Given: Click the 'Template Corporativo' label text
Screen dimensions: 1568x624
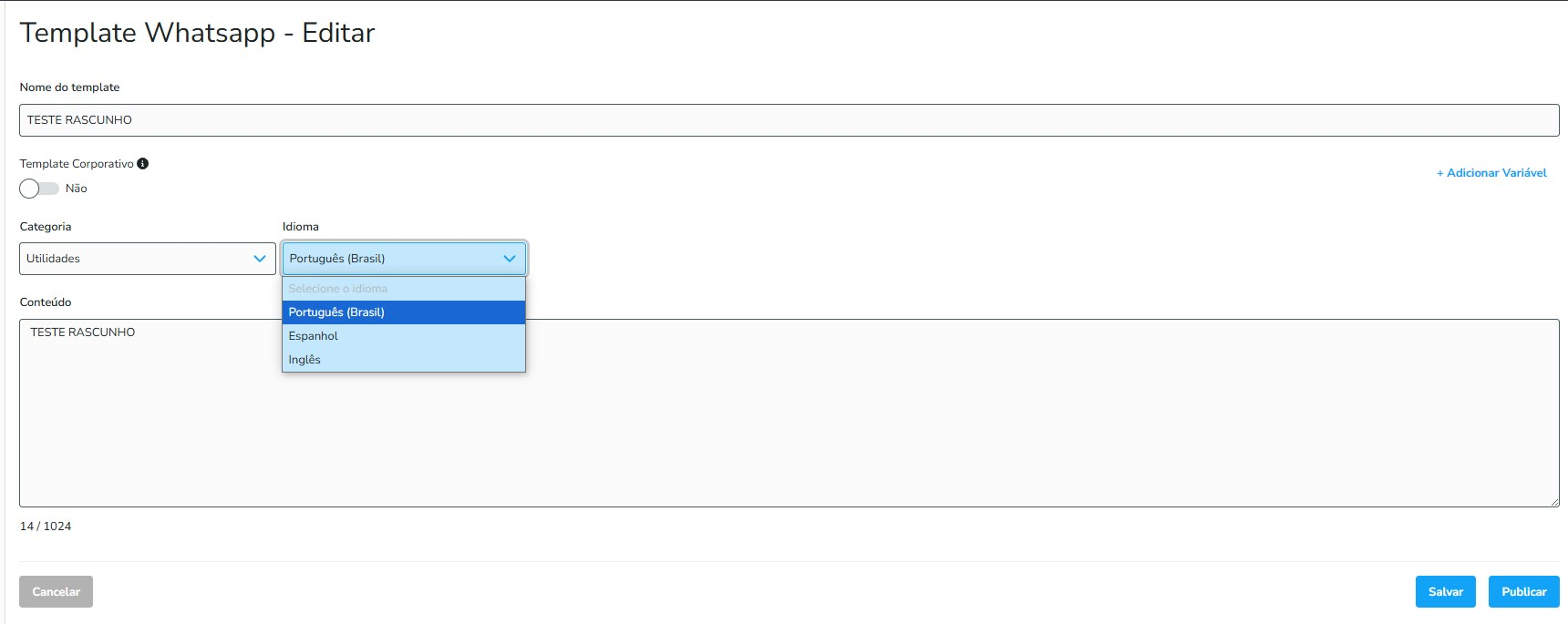Looking at the screenshot, I should (x=77, y=164).
